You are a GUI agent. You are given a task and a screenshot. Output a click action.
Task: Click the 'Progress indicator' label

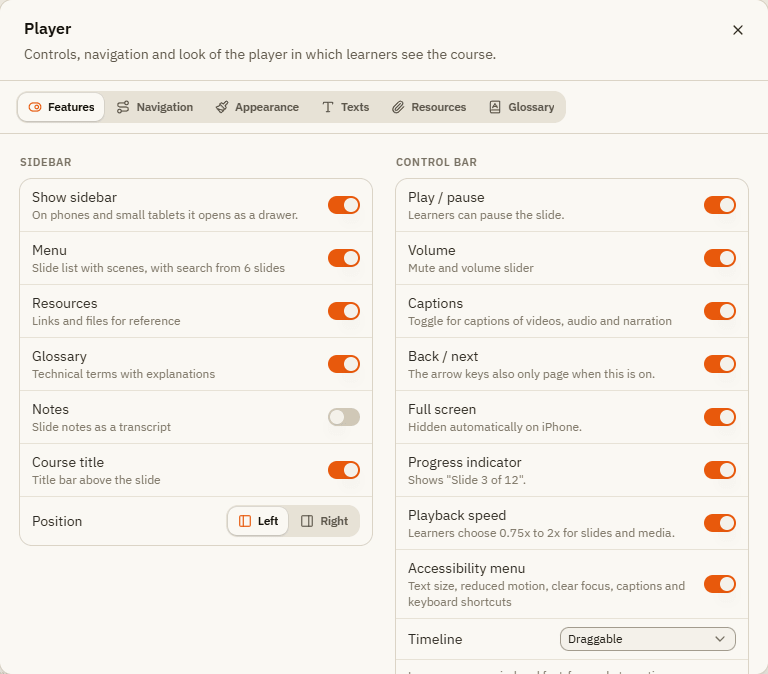(x=465, y=462)
